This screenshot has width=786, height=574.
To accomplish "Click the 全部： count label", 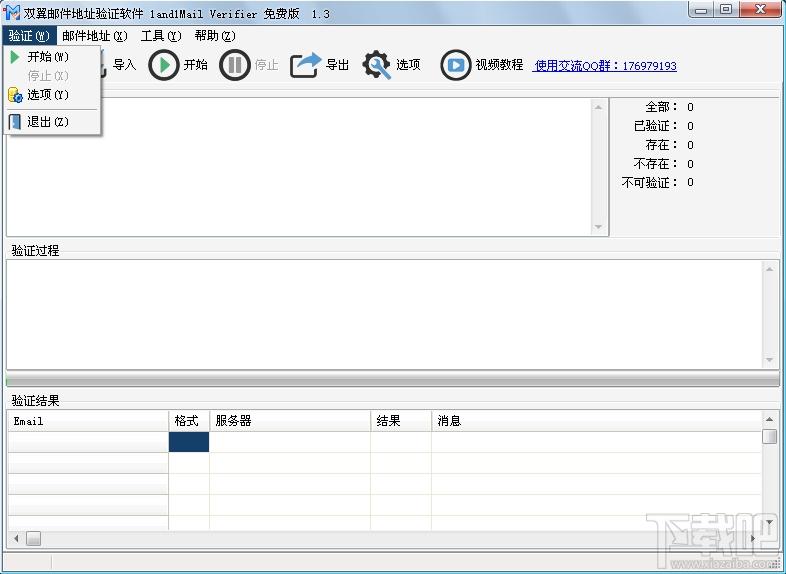I will [x=661, y=107].
